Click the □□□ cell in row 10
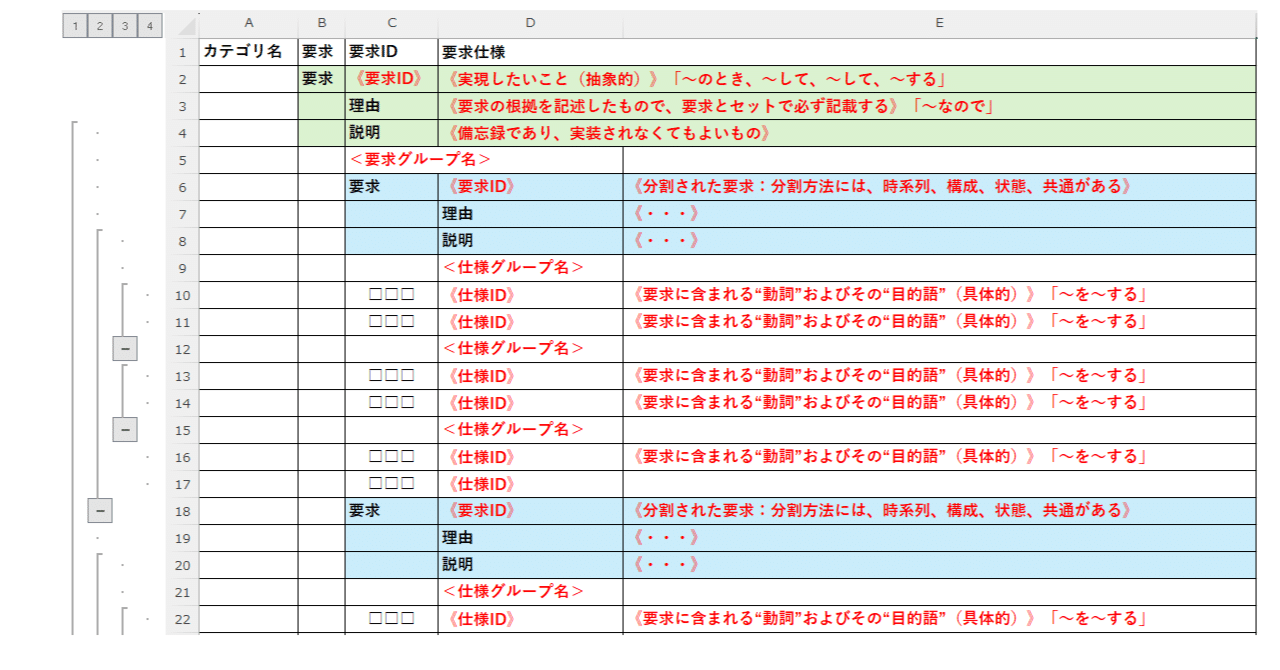The width and height of the screenshot is (1280, 670). (x=391, y=295)
